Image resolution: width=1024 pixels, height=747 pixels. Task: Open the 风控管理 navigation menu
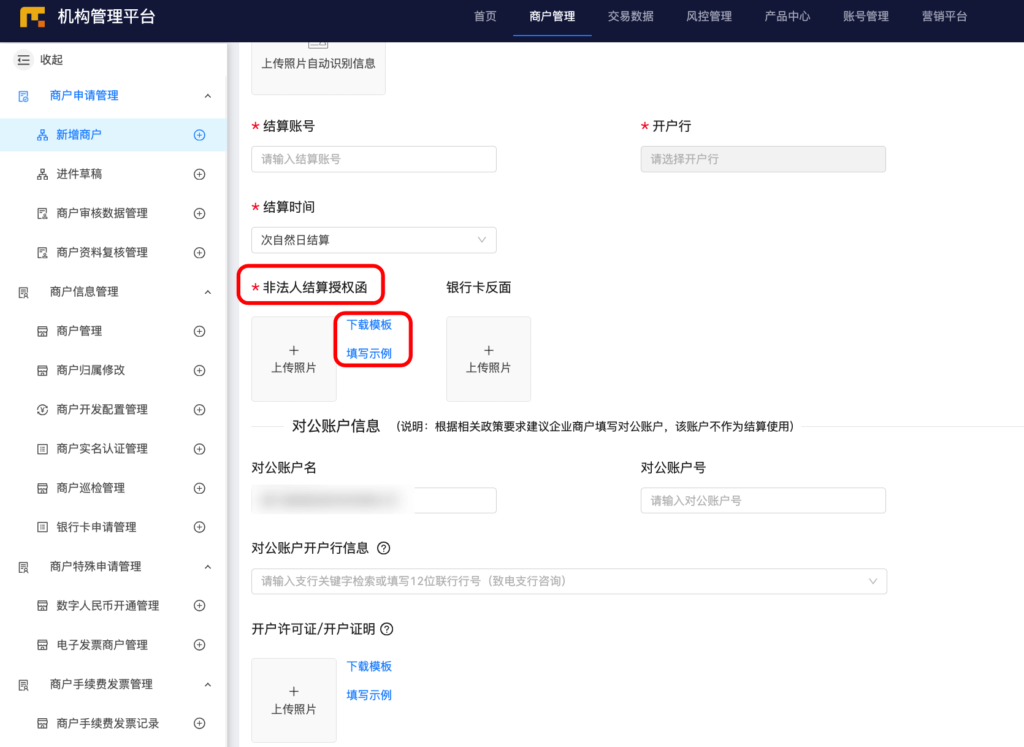(708, 16)
